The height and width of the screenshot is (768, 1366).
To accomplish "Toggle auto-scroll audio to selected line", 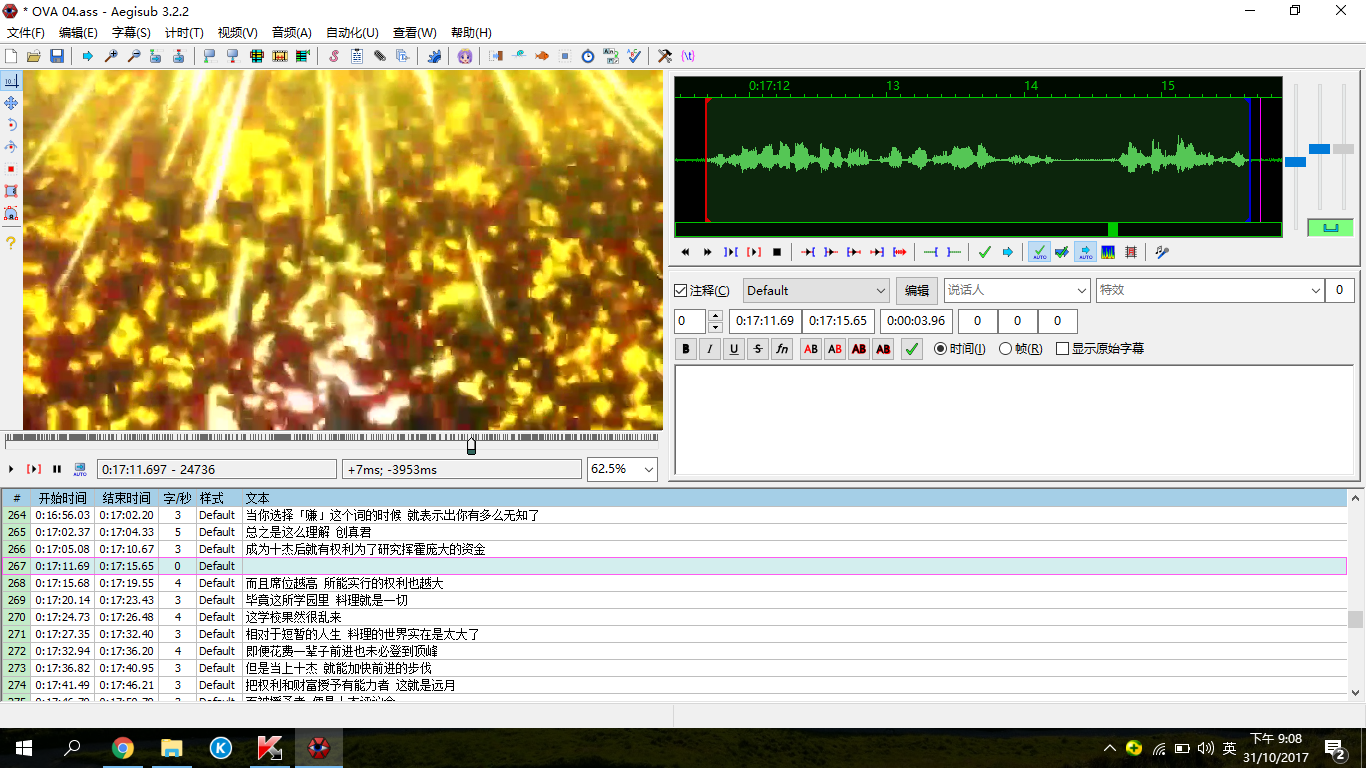I will 1085,252.
